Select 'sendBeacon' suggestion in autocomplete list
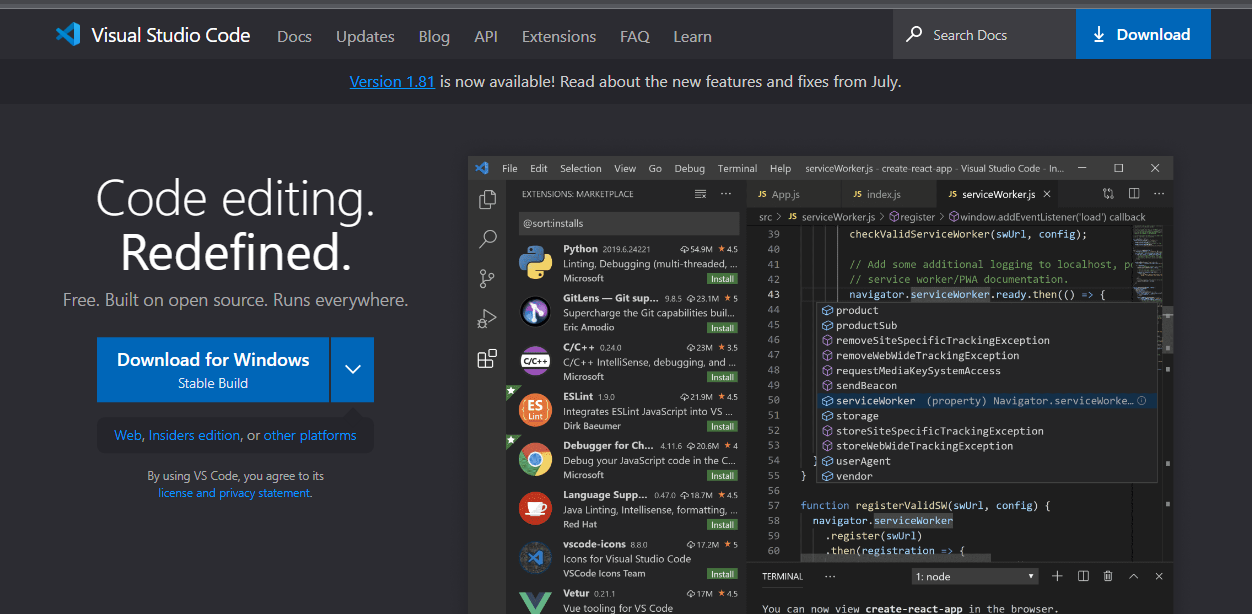Screen dimensions: 1252x614 pos(988,385)
